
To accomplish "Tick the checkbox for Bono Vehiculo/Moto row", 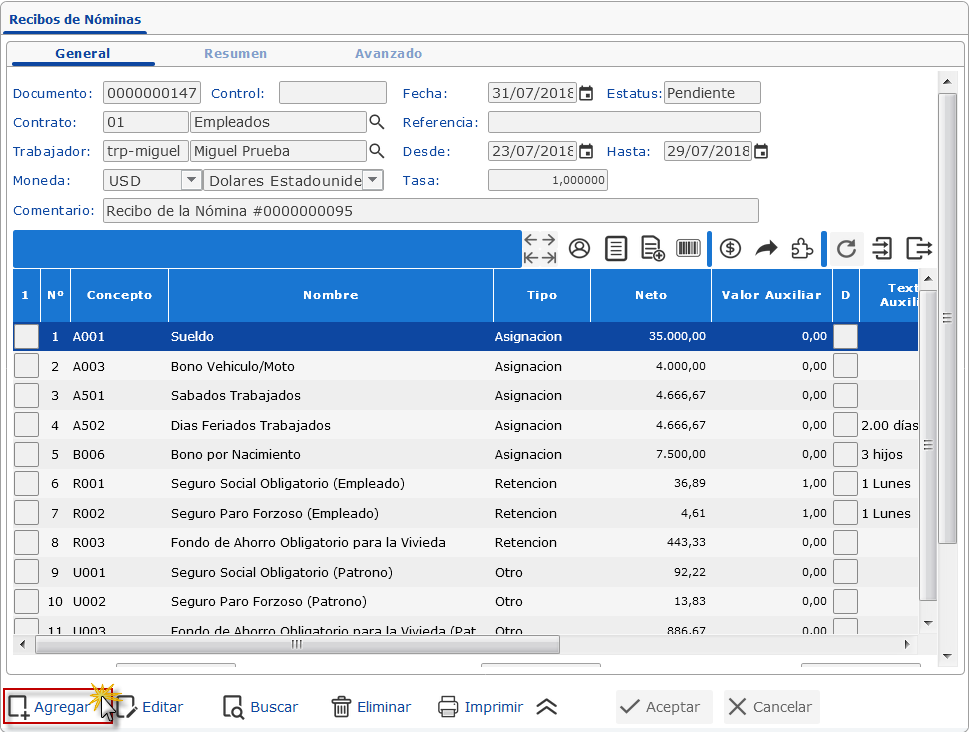I will point(27,366).
